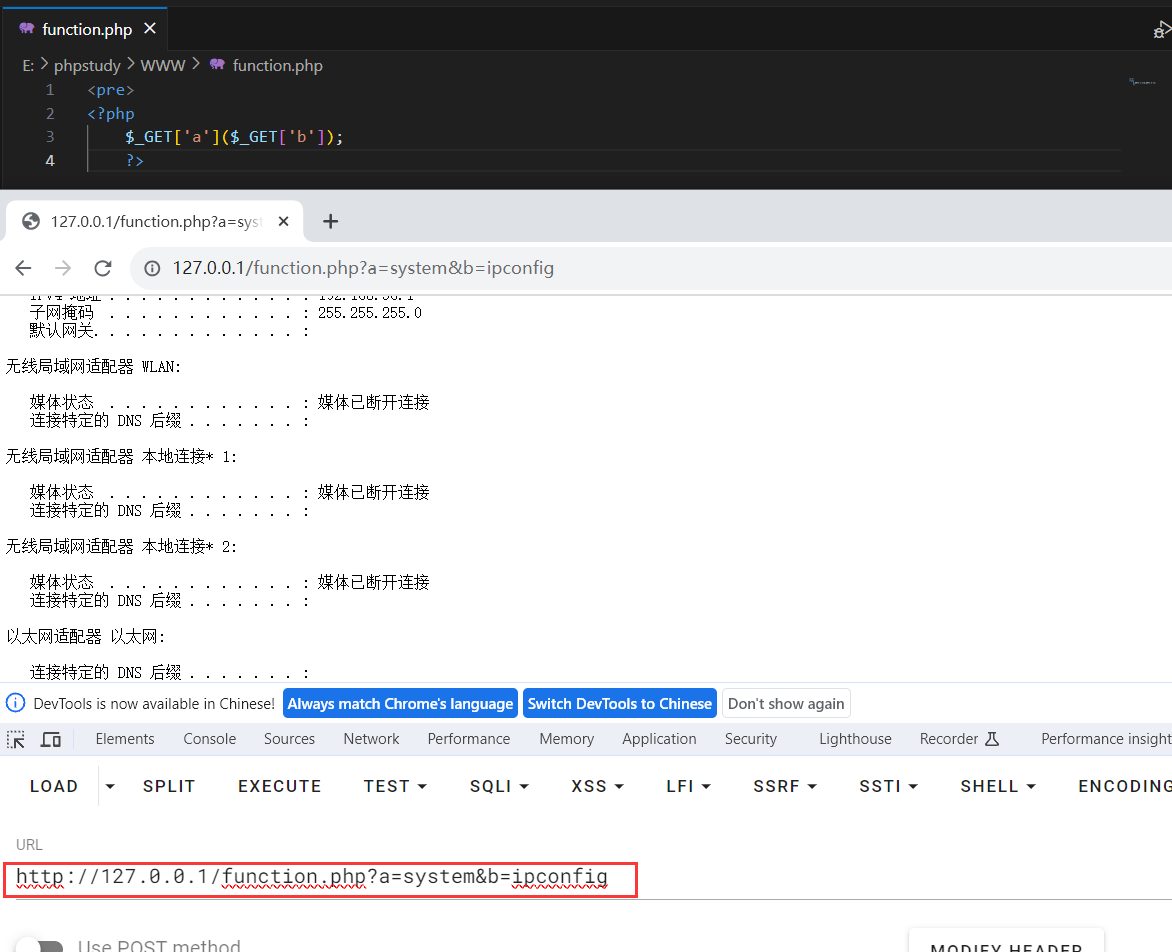This screenshot has width=1172, height=952.
Task: View site information icon in address bar
Action: 152,268
